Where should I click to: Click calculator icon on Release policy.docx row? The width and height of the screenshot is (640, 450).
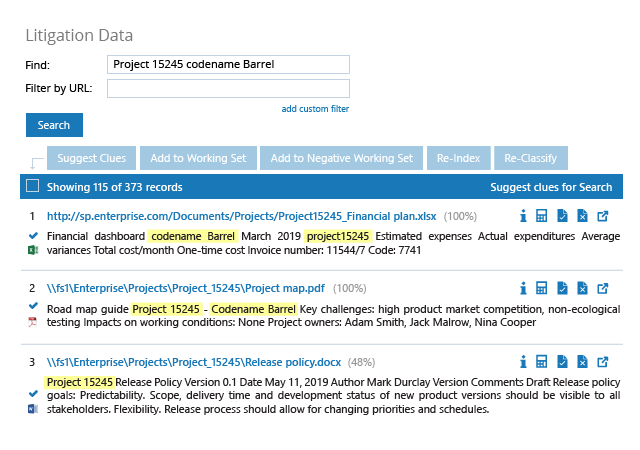(x=542, y=362)
